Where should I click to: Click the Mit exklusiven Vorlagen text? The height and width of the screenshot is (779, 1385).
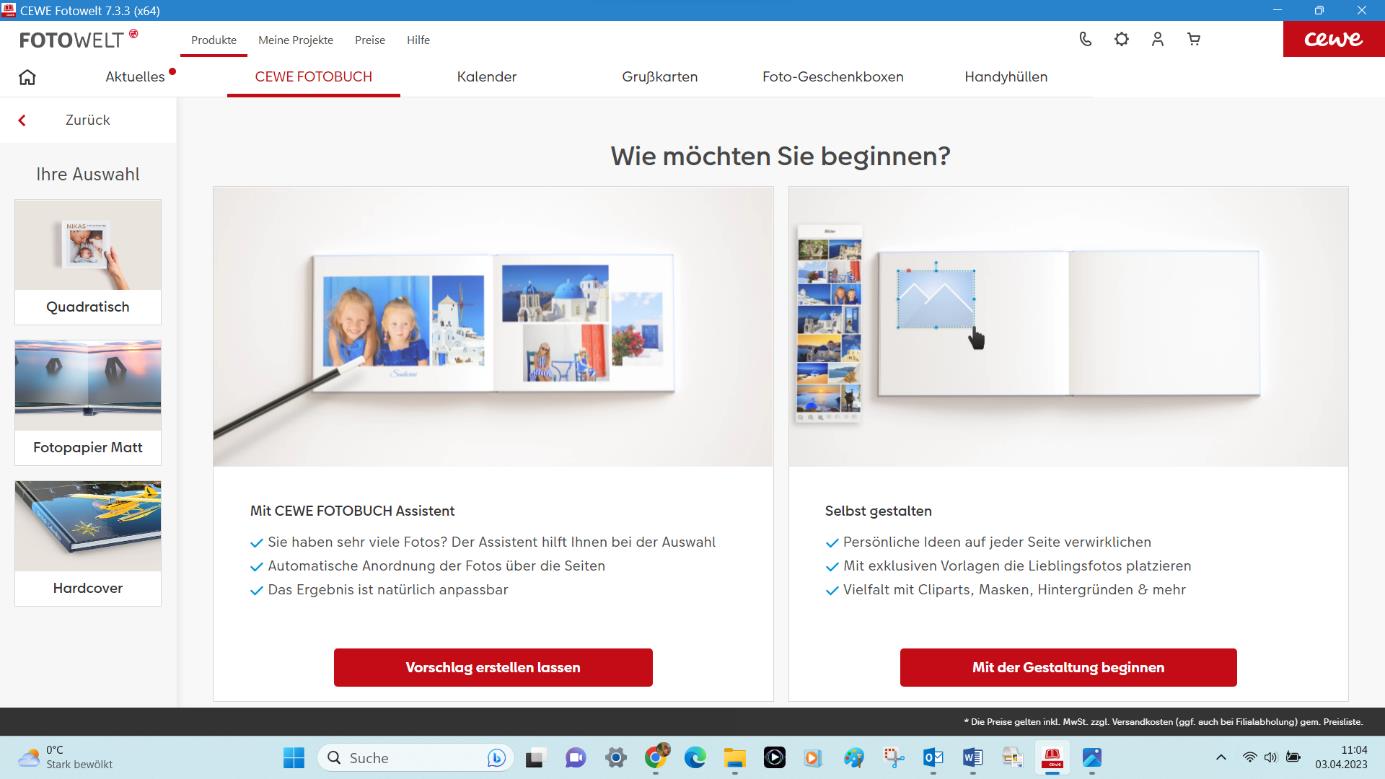tap(1017, 566)
